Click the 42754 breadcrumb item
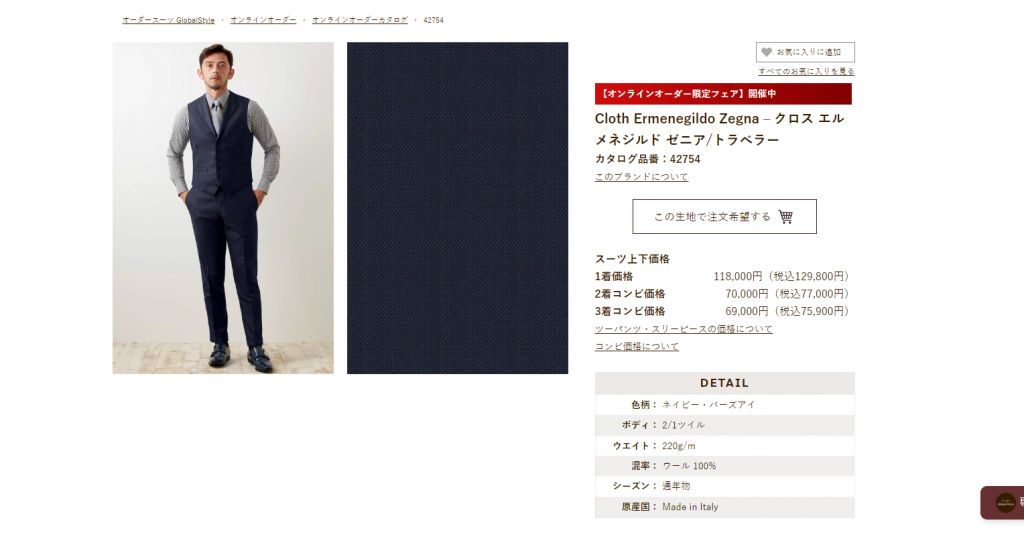 coord(434,20)
